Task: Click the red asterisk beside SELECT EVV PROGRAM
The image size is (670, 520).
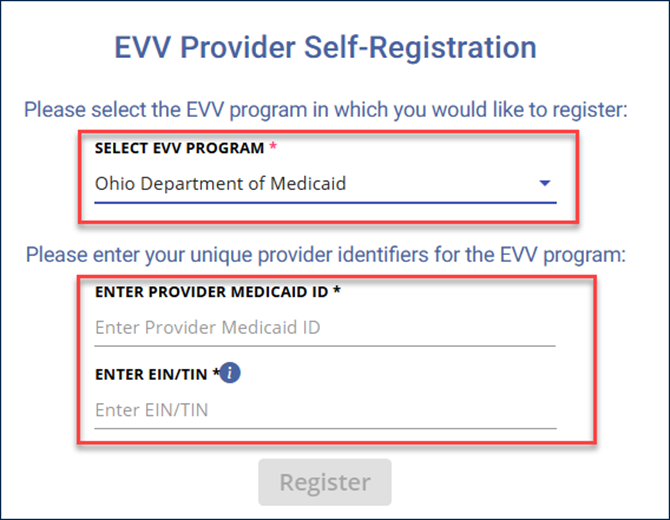Action: coord(273,148)
